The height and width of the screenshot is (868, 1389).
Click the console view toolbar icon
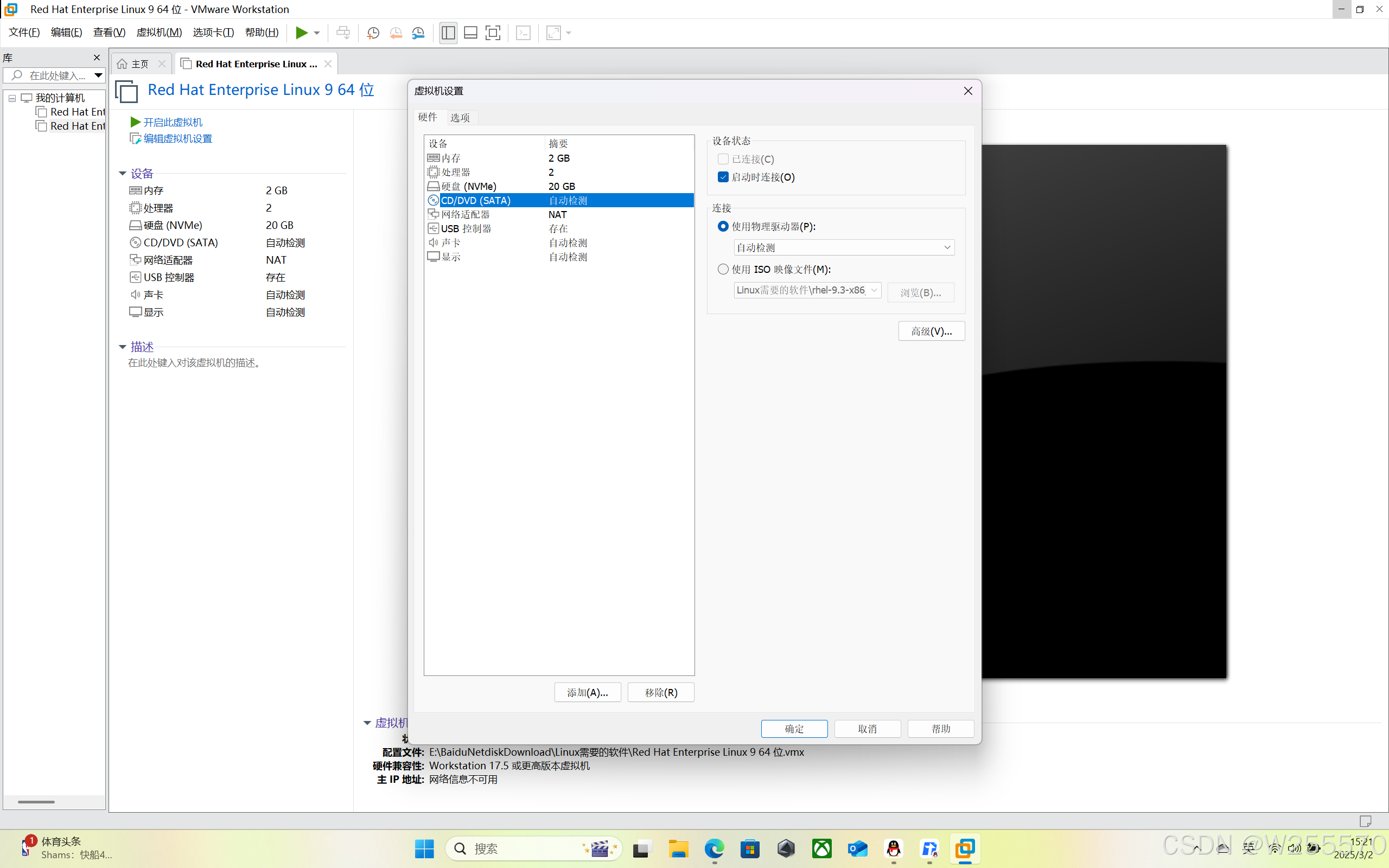524,33
